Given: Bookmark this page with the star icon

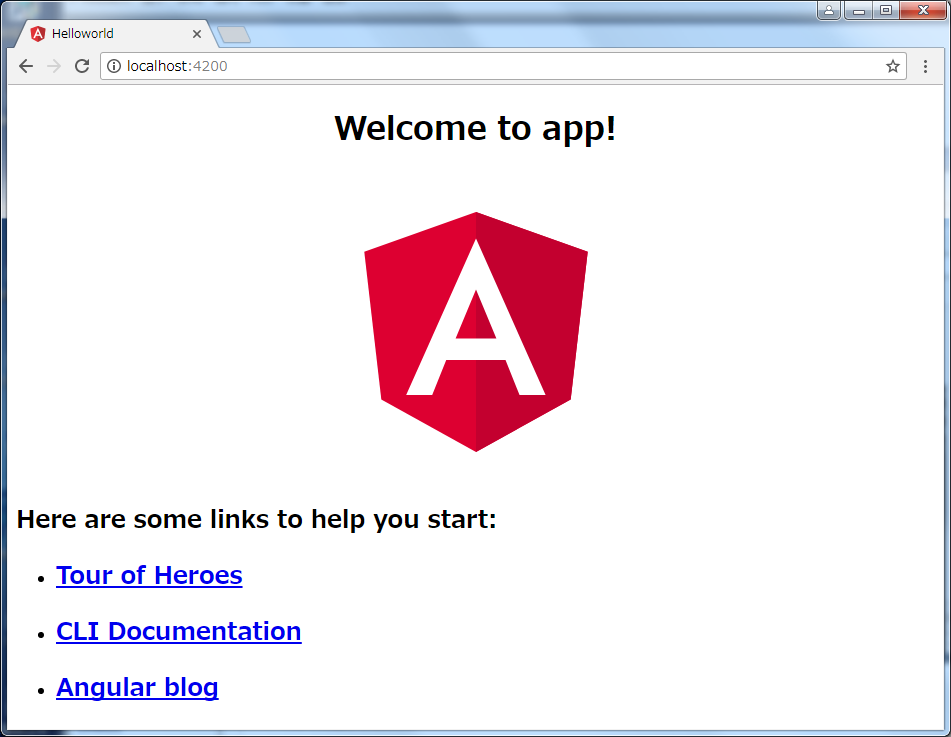Looking at the screenshot, I should point(892,66).
